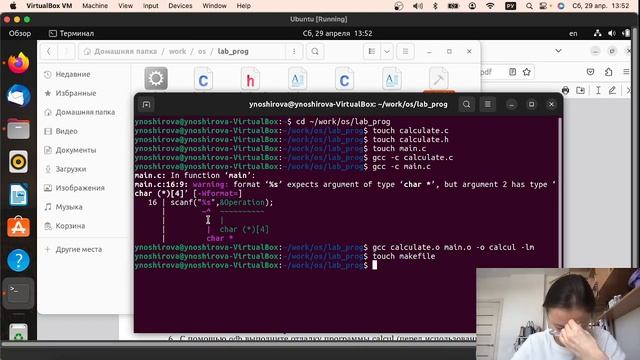Open the clock and calendar in Ubuntu bar
Screen dimensions: 640x360
(x=337, y=33)
